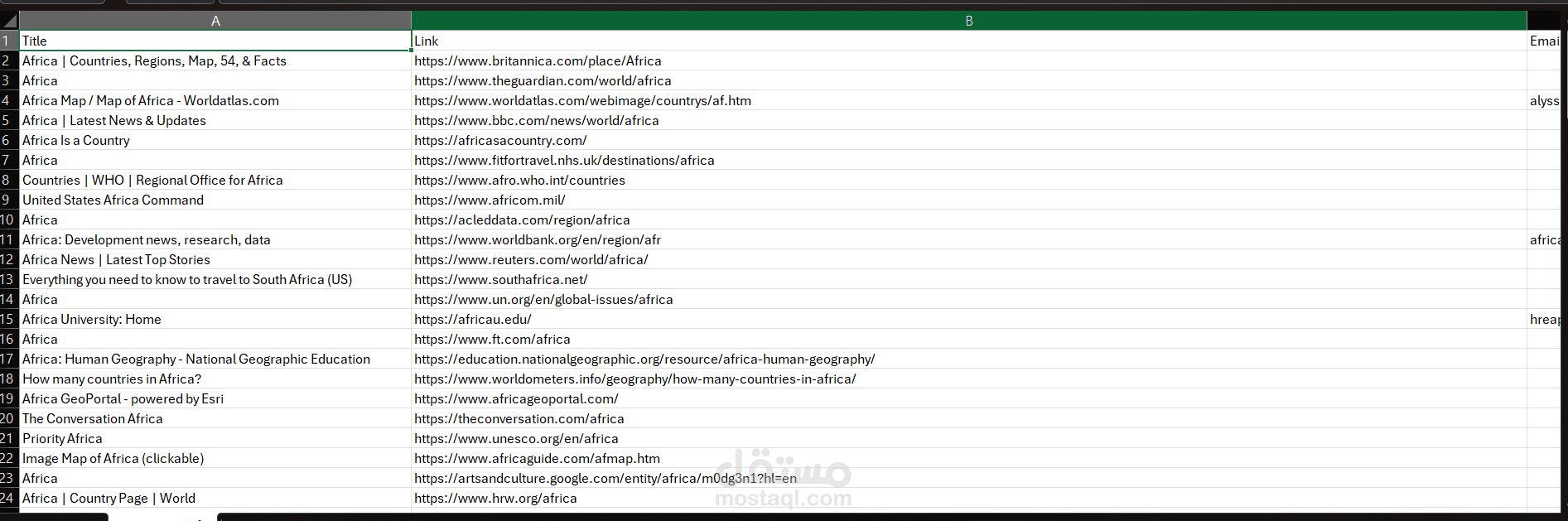Click cell 'Africa: Human Geography - National Geographic Education'

click(x=215, y=359)
